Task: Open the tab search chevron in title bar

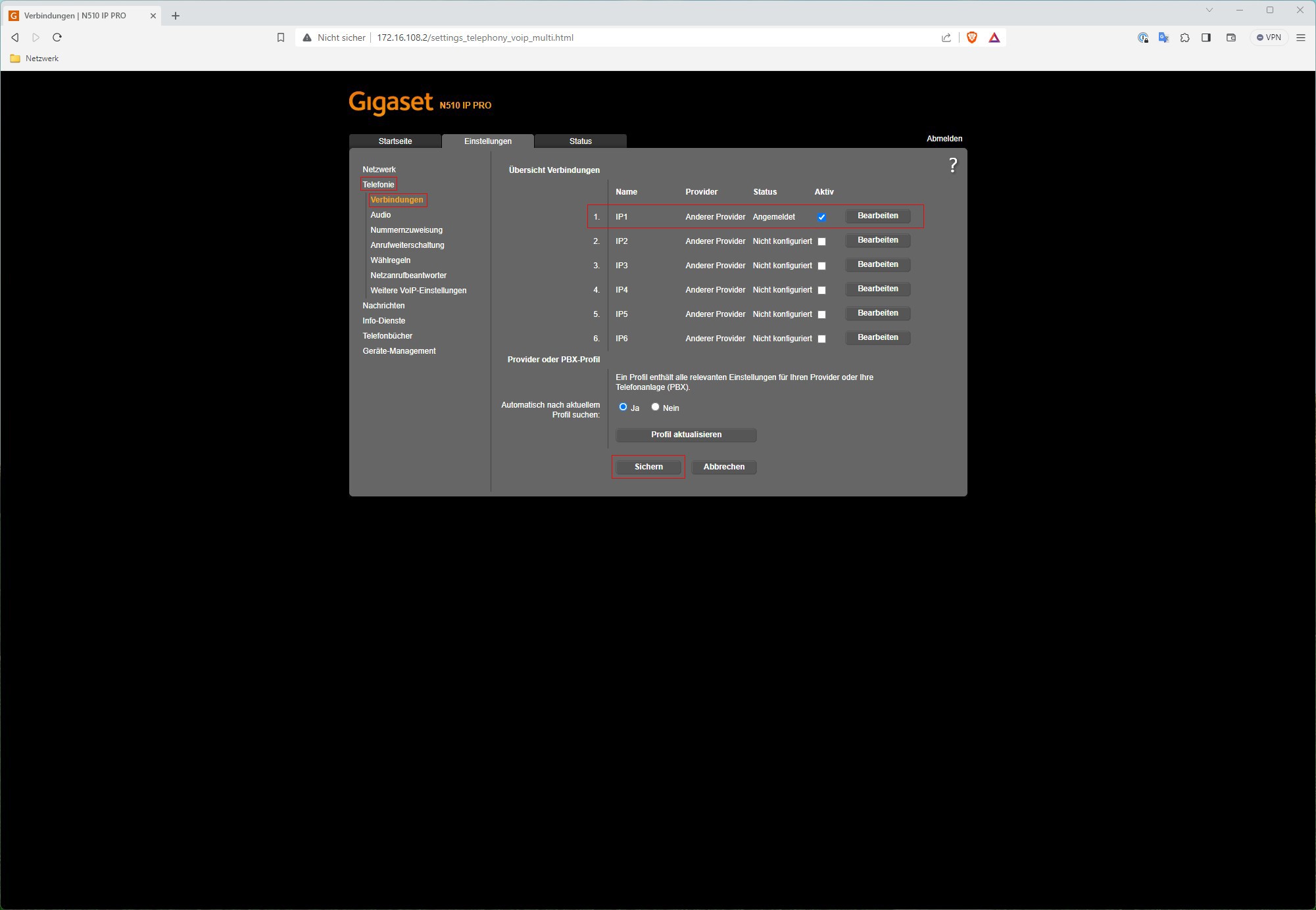Action: pos(1209,10)
